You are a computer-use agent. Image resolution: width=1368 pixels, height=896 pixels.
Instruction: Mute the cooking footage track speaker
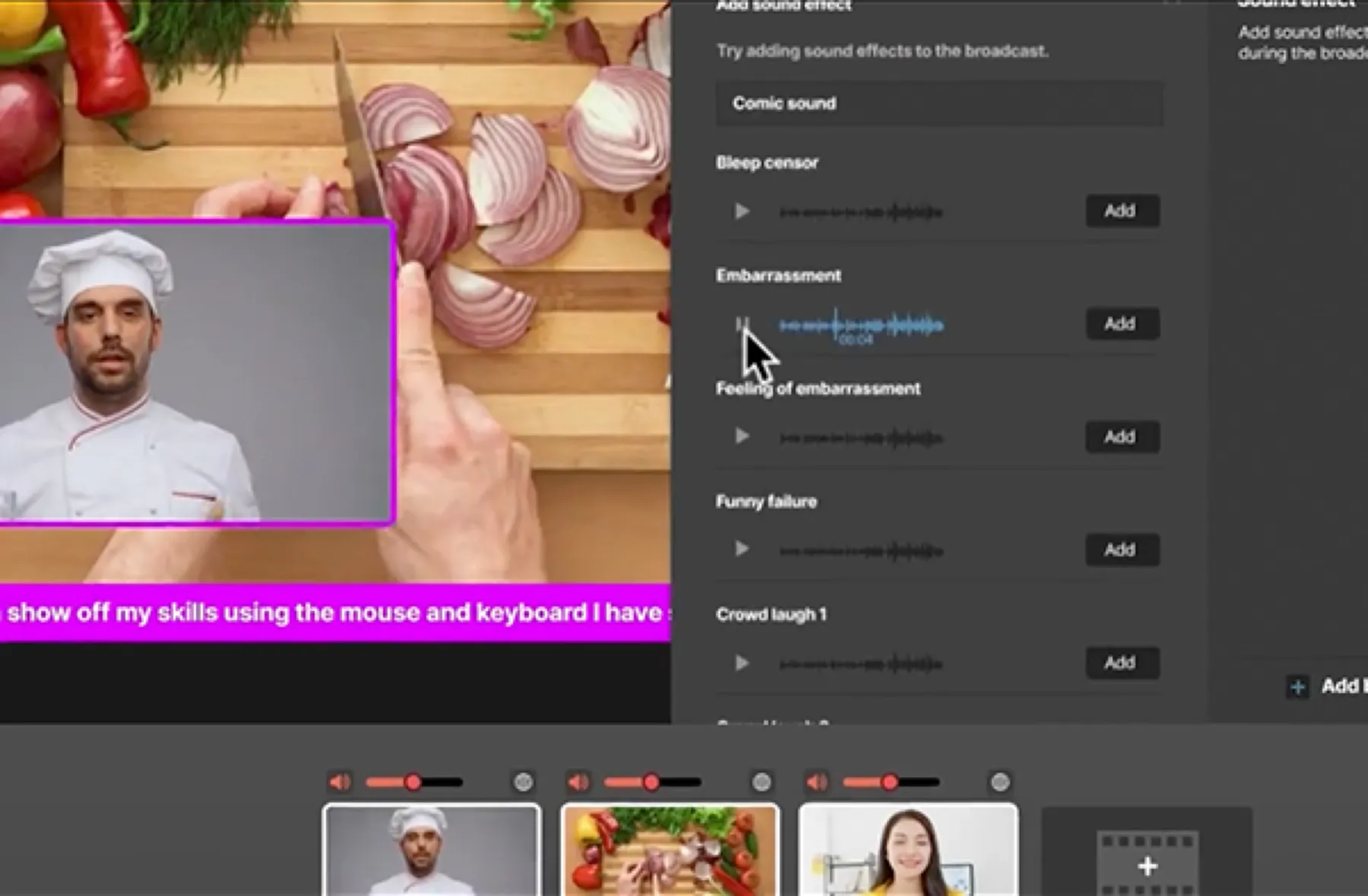pos(578,780)
